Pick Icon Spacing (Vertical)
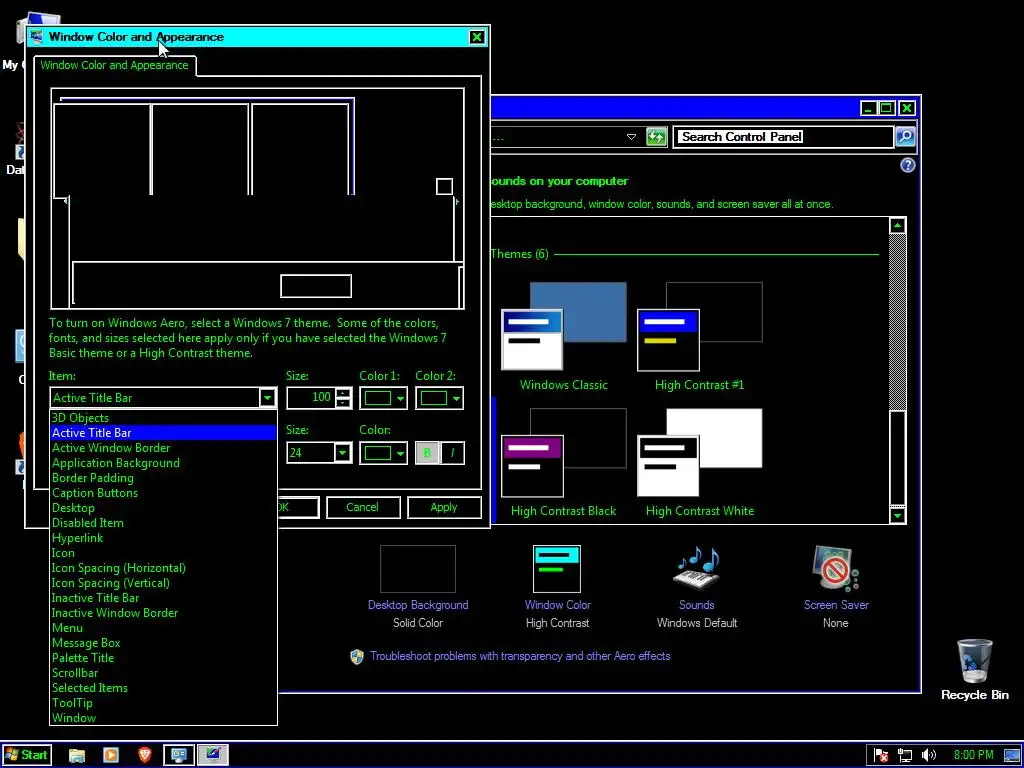The width and height of the screenshot is (1024, 768). [x=163, y=583]
